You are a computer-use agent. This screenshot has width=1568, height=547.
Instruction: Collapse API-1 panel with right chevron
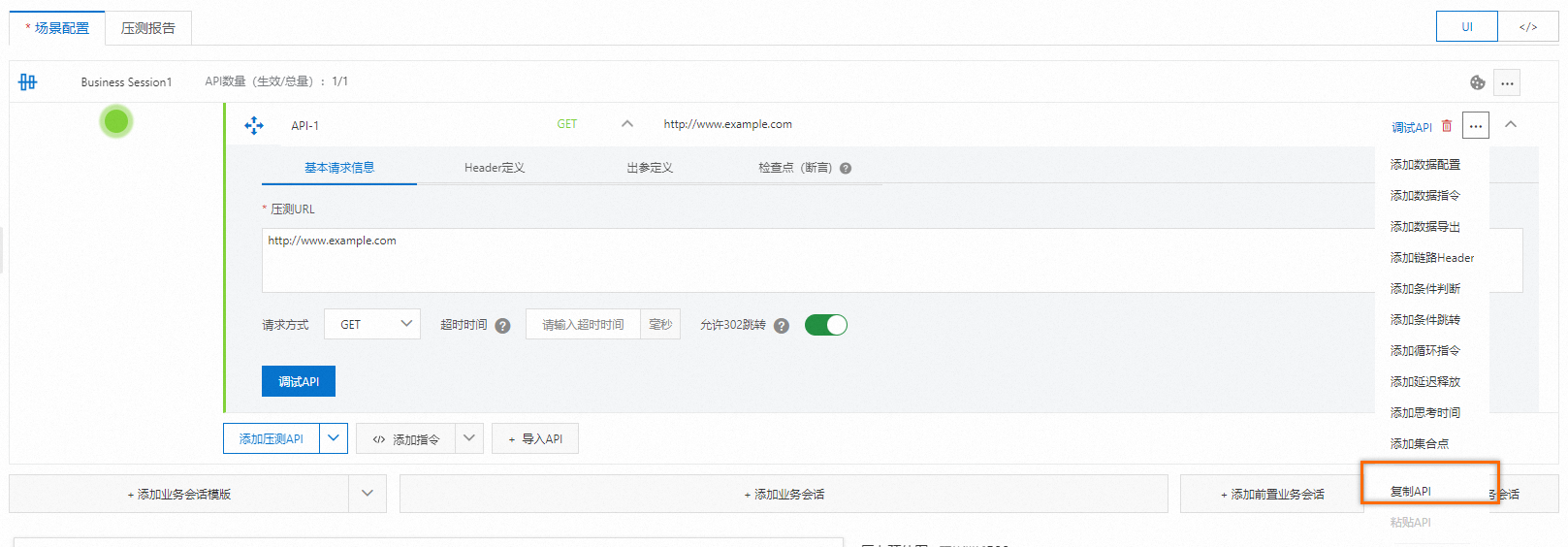click(1511, 124)
